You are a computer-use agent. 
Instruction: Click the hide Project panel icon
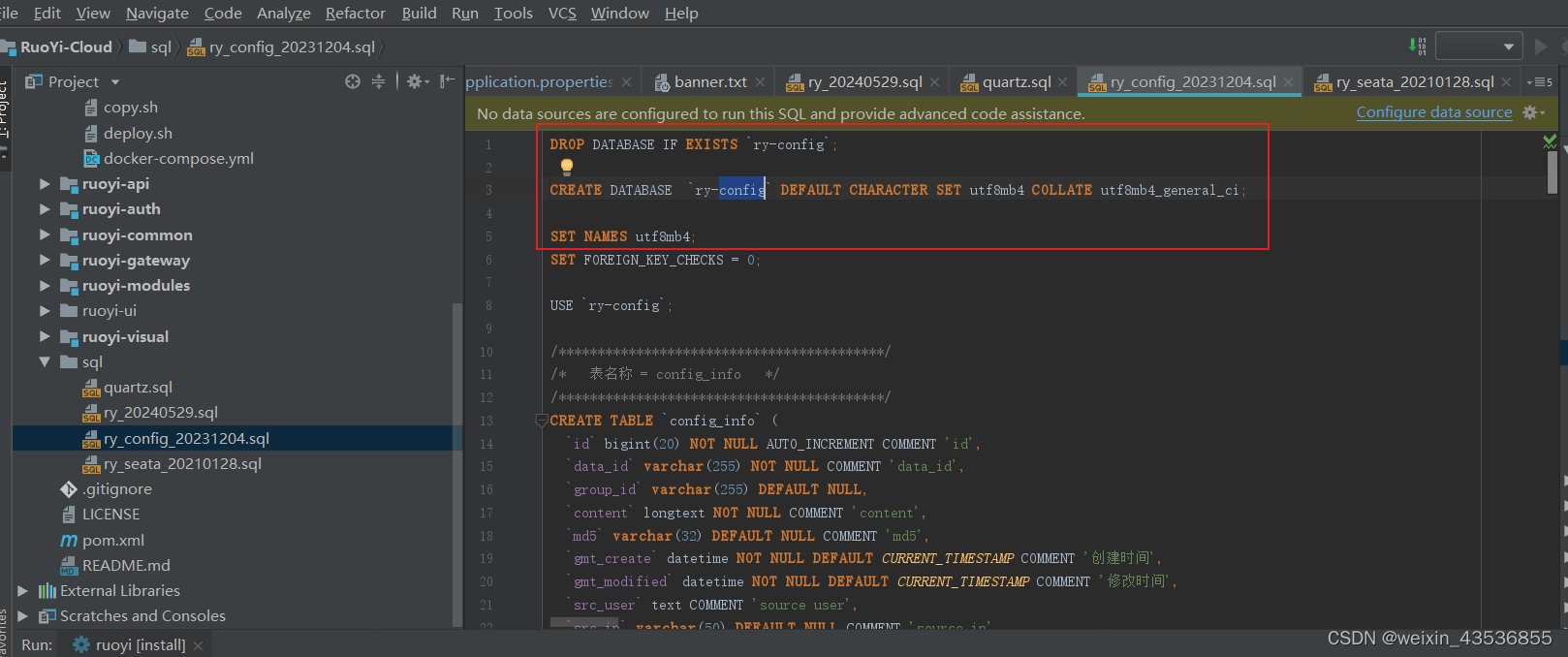click(x=447, y=81)
